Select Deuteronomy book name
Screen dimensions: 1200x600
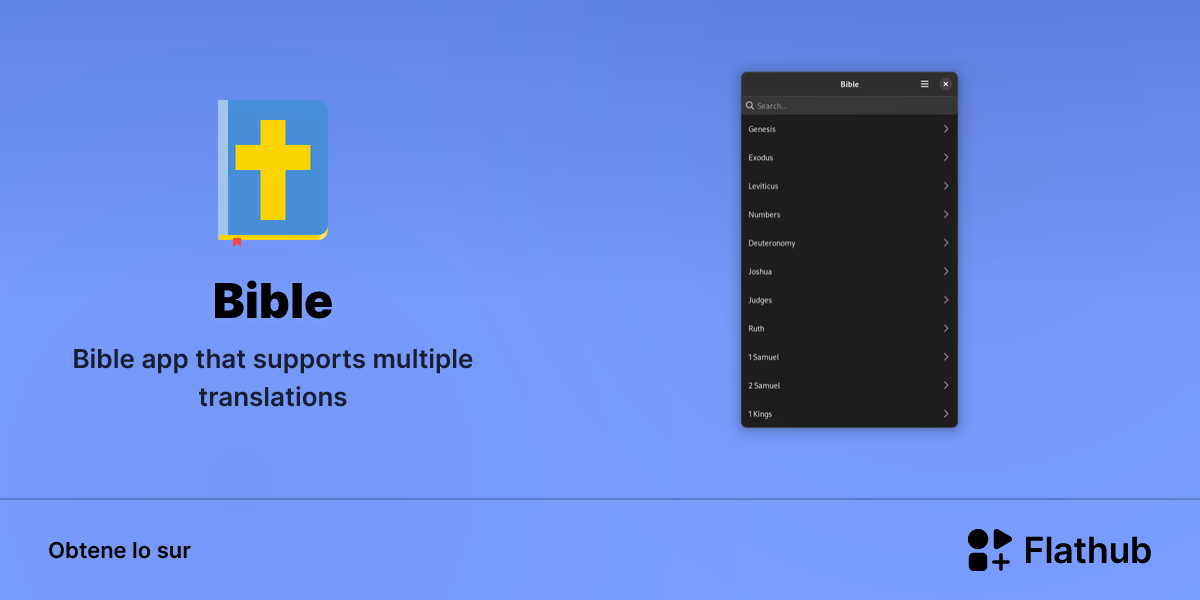tap(772, 243)
